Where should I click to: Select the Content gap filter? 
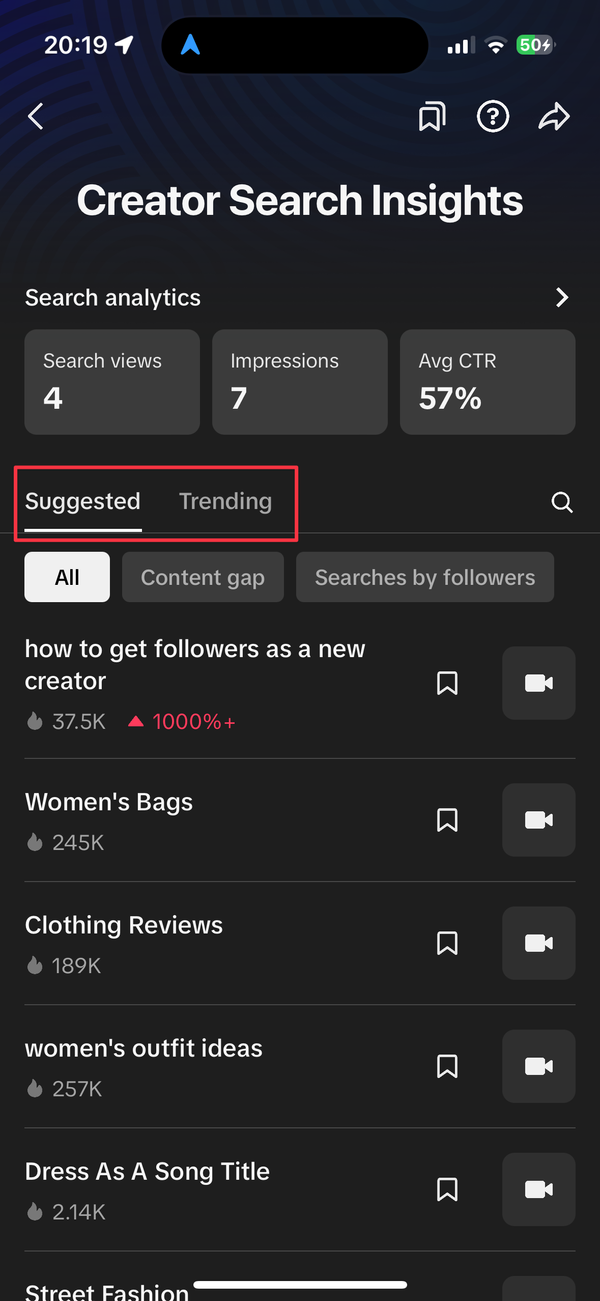pos(202,577)
